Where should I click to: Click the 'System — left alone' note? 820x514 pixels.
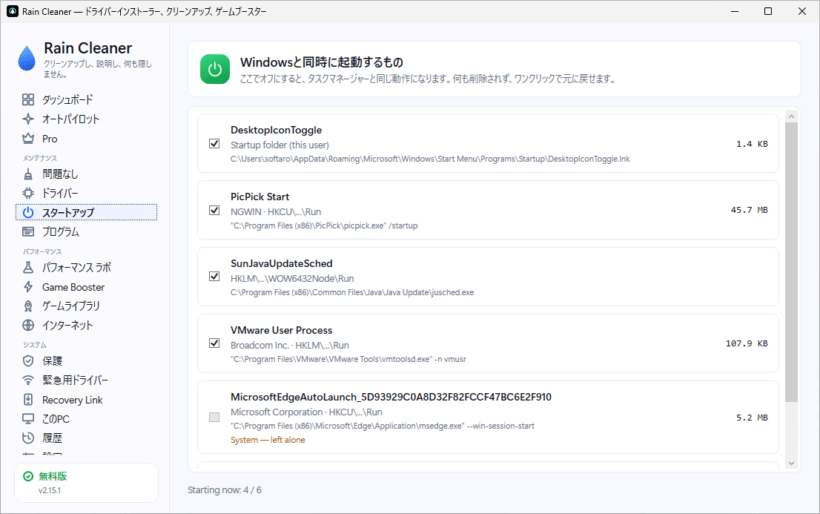point(268,440)
